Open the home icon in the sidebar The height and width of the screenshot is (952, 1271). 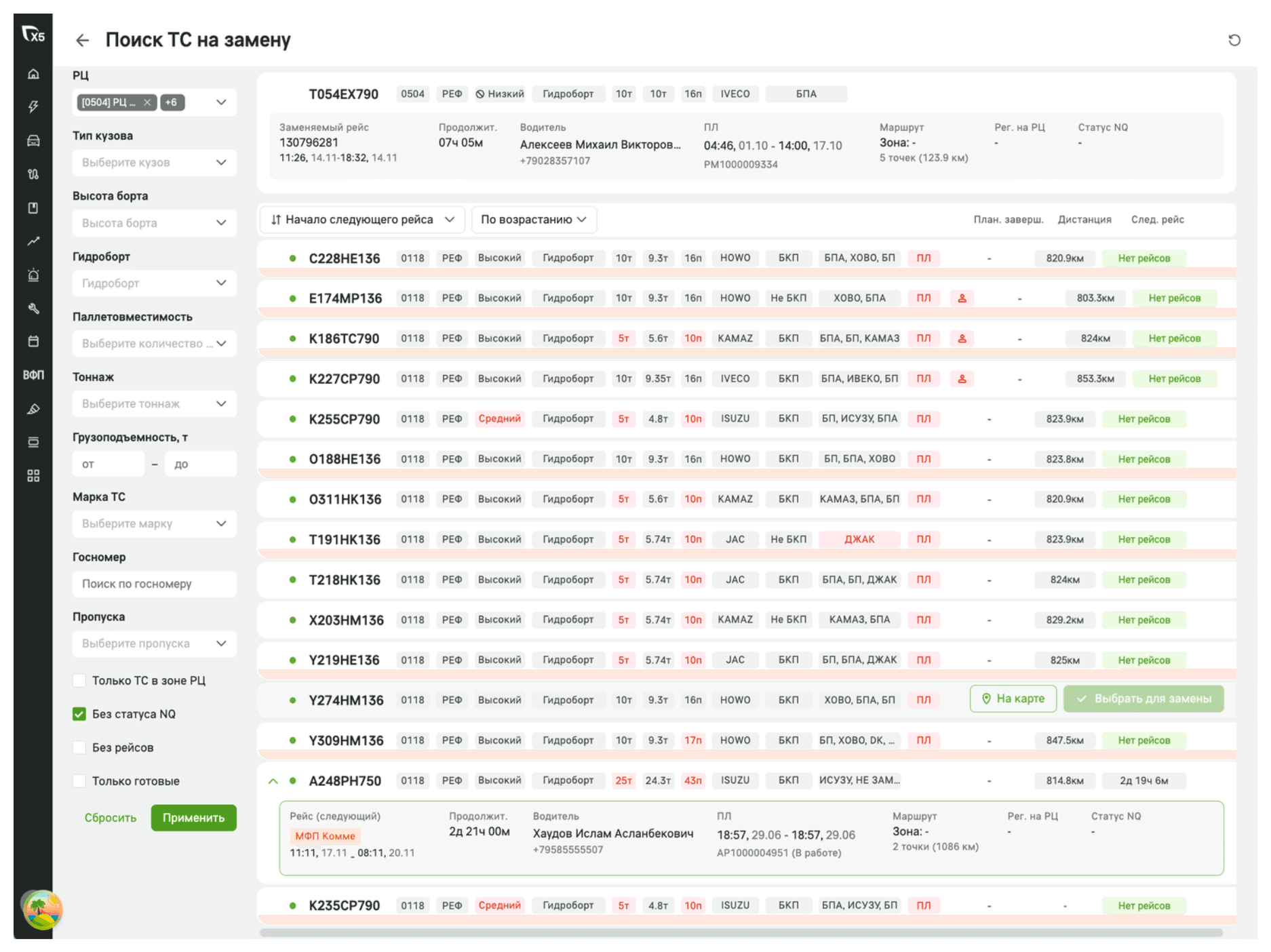pyautogui.click(x=33, y=74)
